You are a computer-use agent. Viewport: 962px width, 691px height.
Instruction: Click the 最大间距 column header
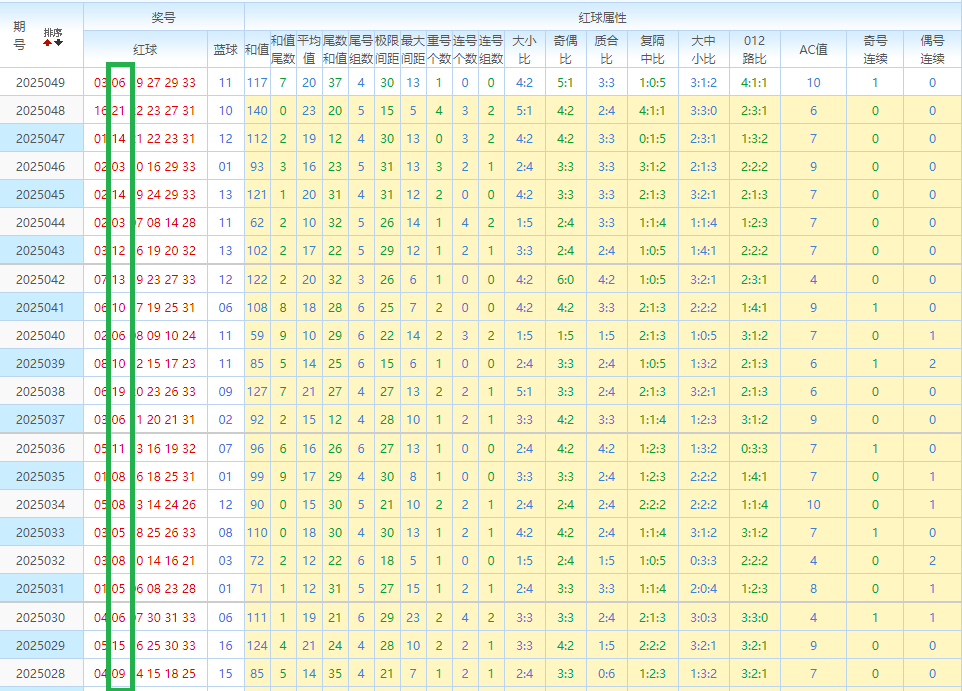click(413, 50)
